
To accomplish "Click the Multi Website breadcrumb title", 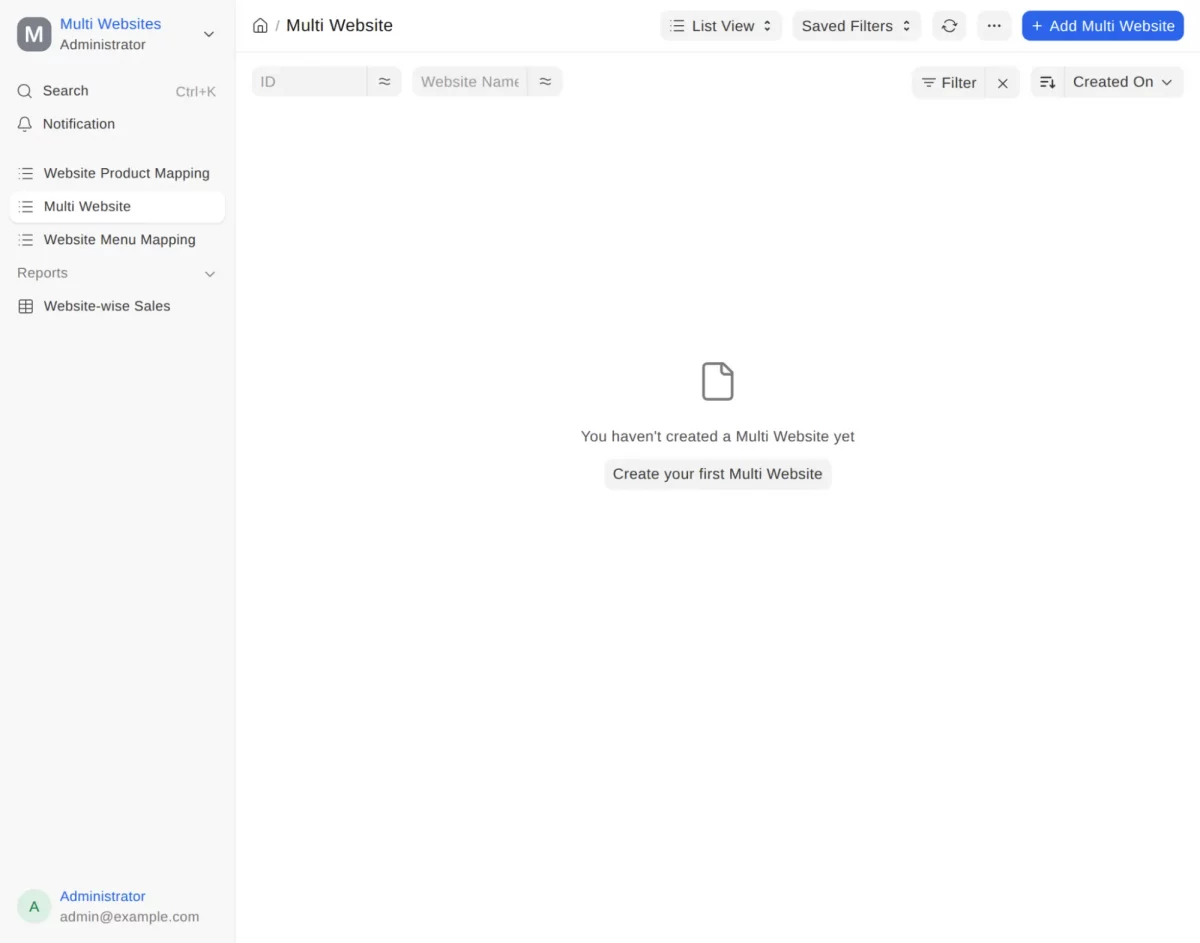I will [340, 26].
